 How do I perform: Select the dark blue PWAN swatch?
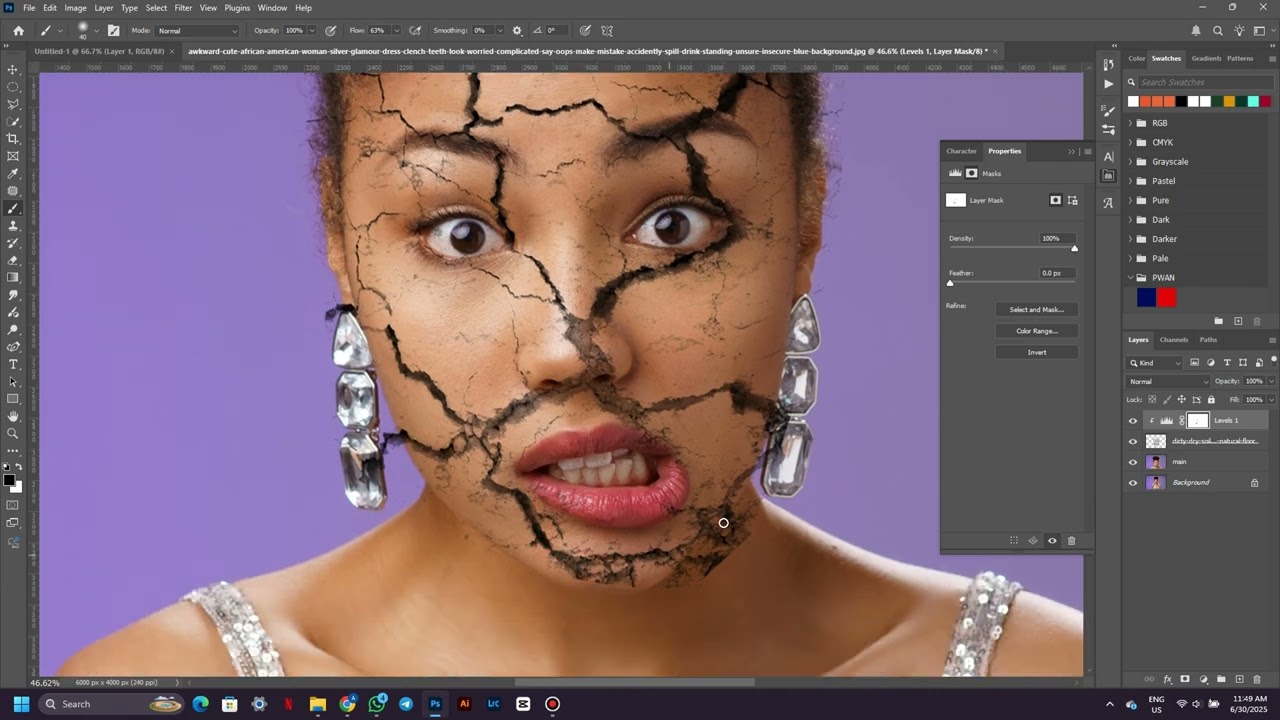coord(1146,297)
